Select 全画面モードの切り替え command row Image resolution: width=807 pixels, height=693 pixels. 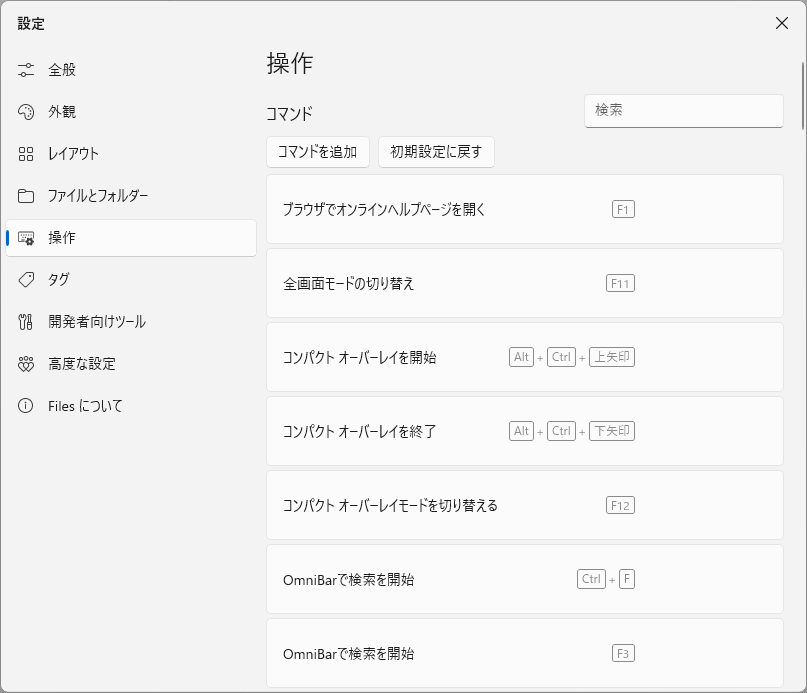click(x=524, y=283)
